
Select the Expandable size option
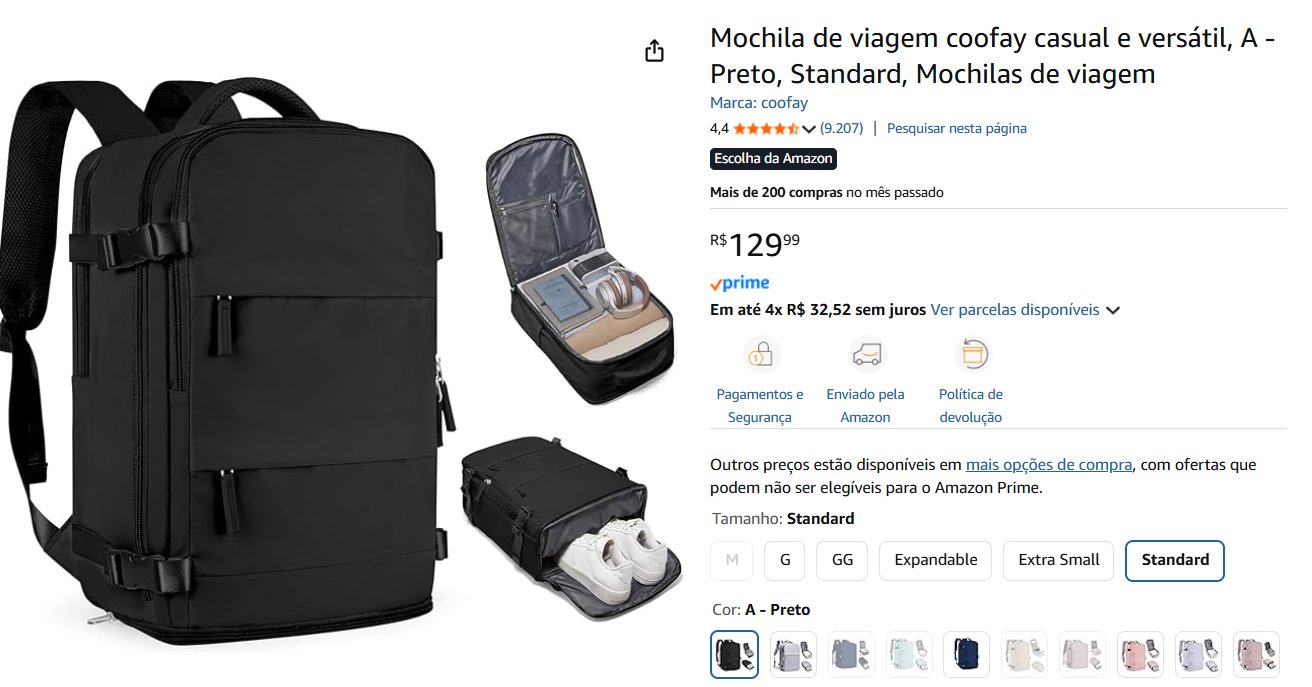[935, 560]
